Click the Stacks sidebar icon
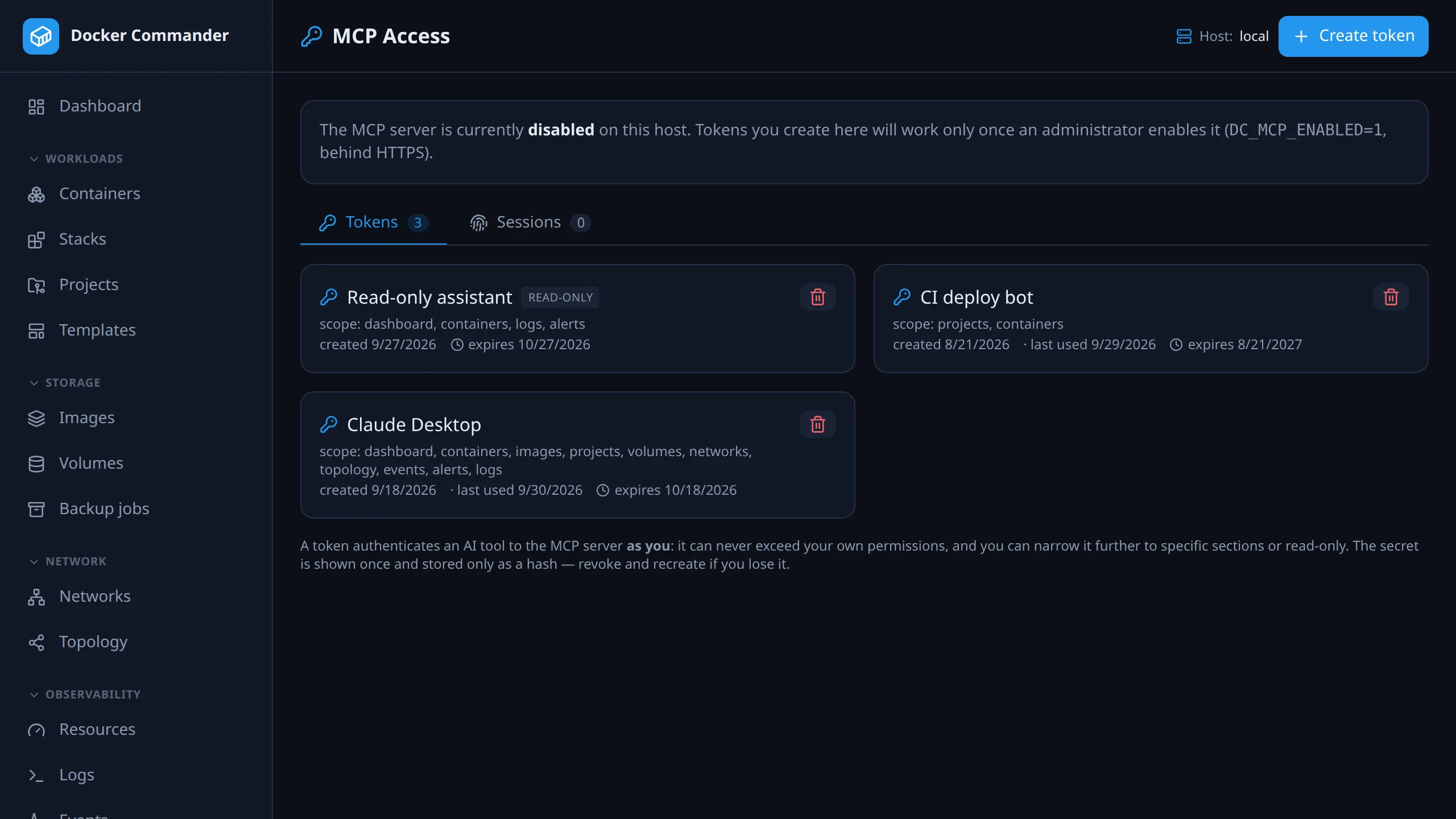Viewport: 1456px width, 819px height. pyautogui.click(x=36, y=239)
